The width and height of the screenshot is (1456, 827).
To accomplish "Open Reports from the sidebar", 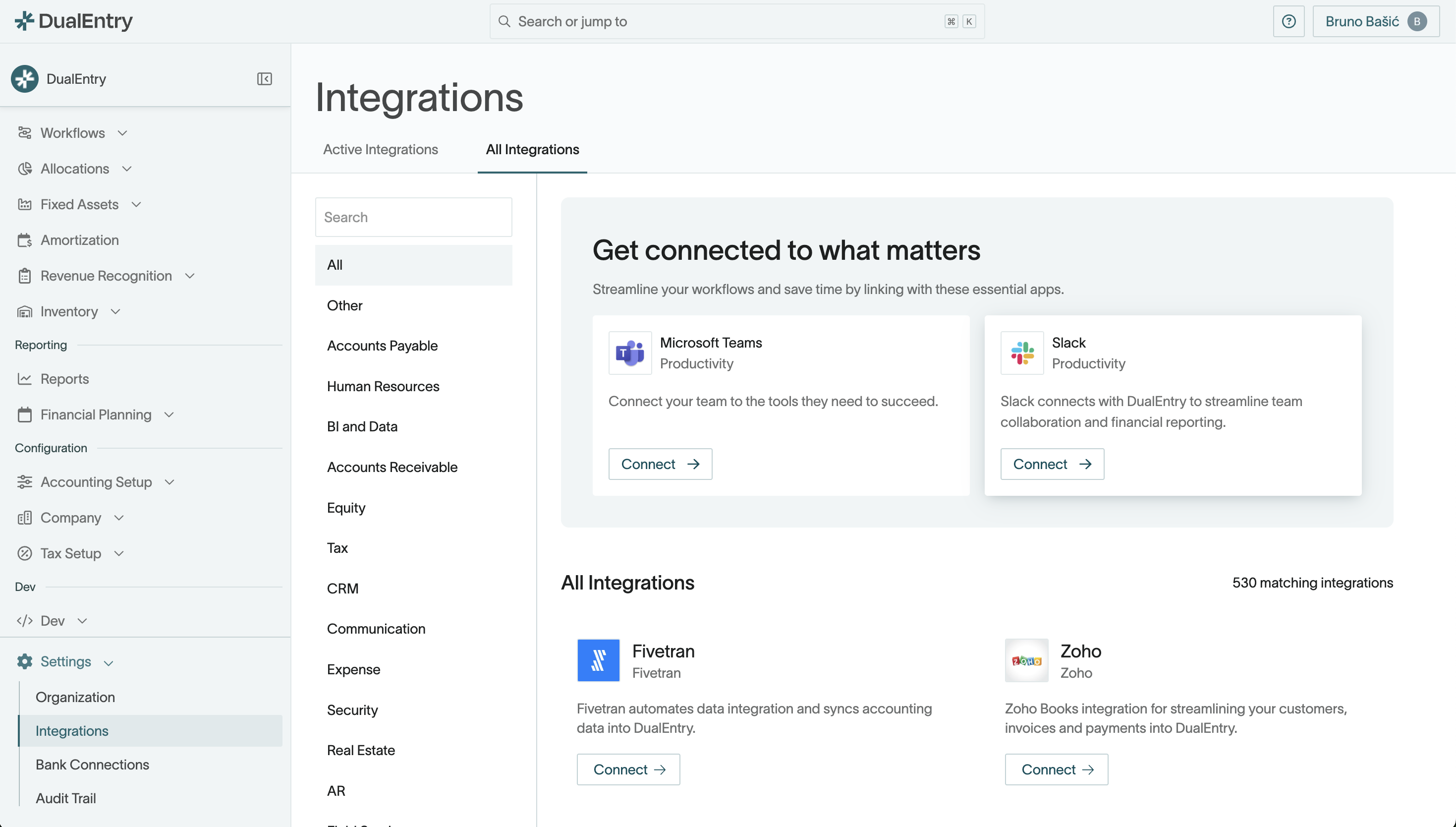I will click(65, 379).
